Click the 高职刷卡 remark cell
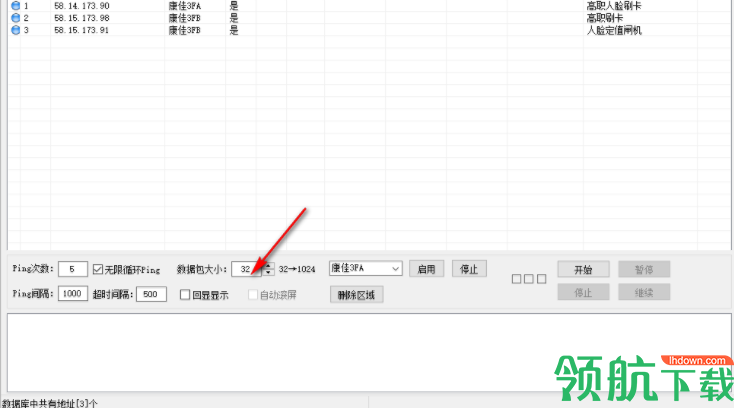 click(x=605, y=18)
